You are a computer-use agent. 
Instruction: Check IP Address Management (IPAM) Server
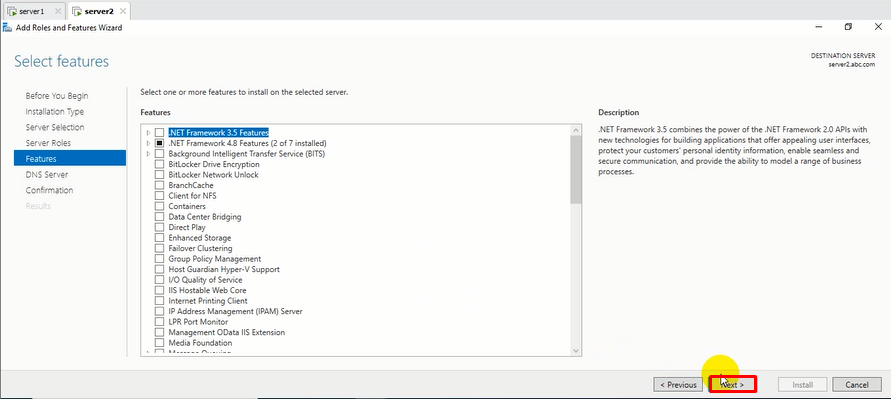tap(159, 311)
